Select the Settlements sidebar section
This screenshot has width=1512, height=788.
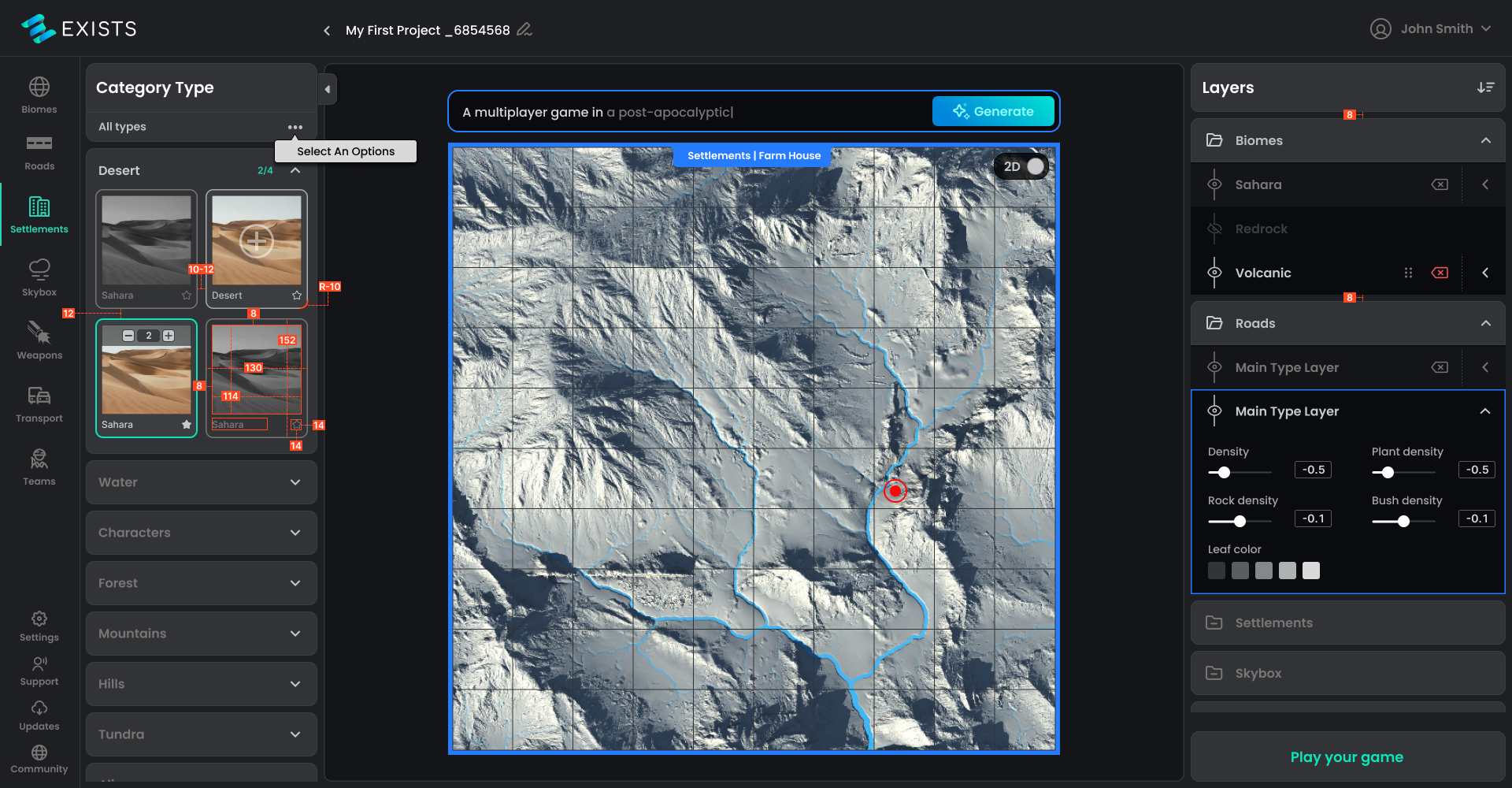[39, 214]
